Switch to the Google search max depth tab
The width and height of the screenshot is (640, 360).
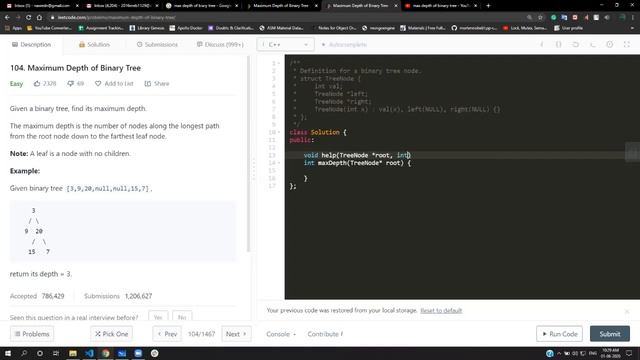(x=202, y=6)
